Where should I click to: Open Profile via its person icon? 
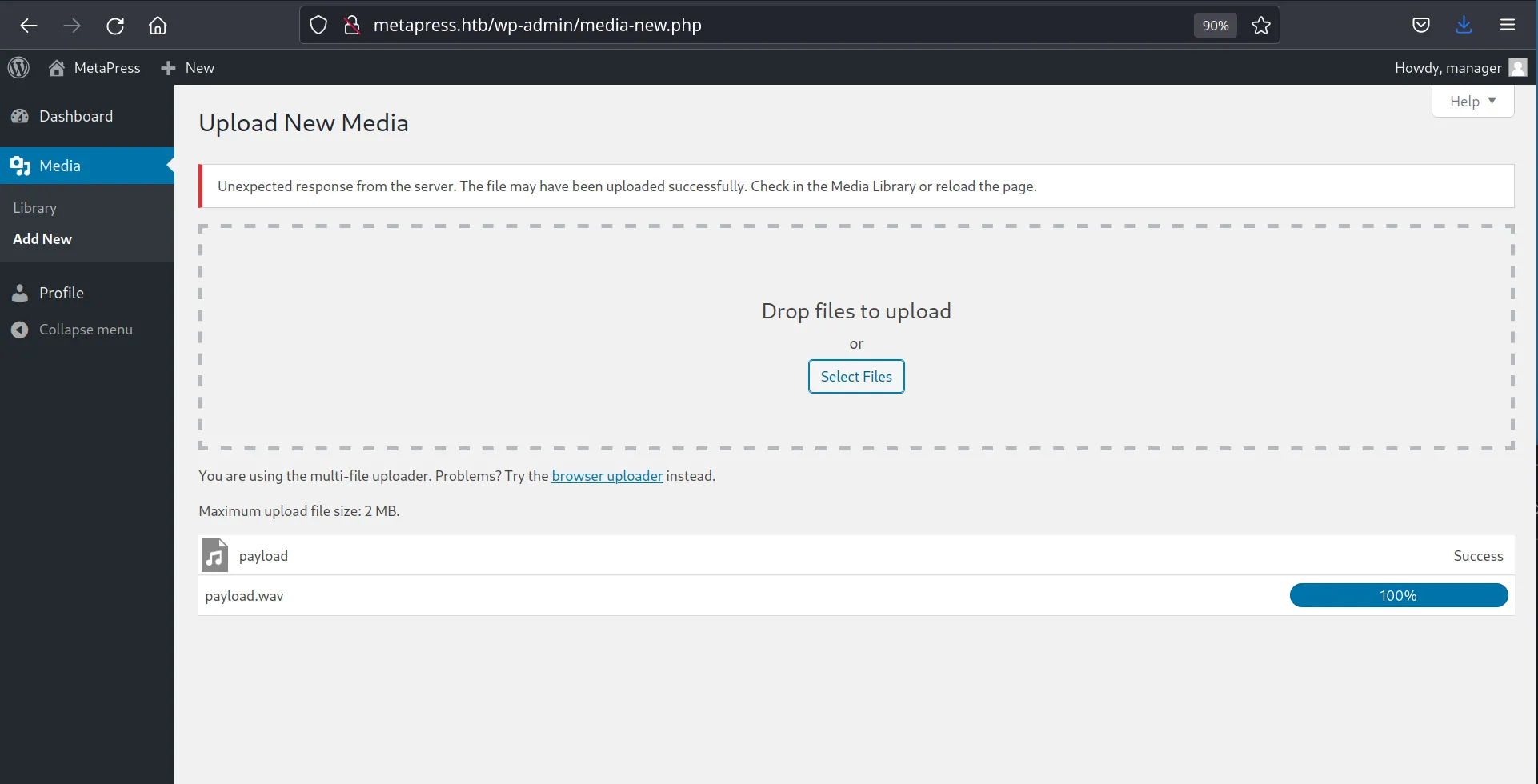coord(20,293)
